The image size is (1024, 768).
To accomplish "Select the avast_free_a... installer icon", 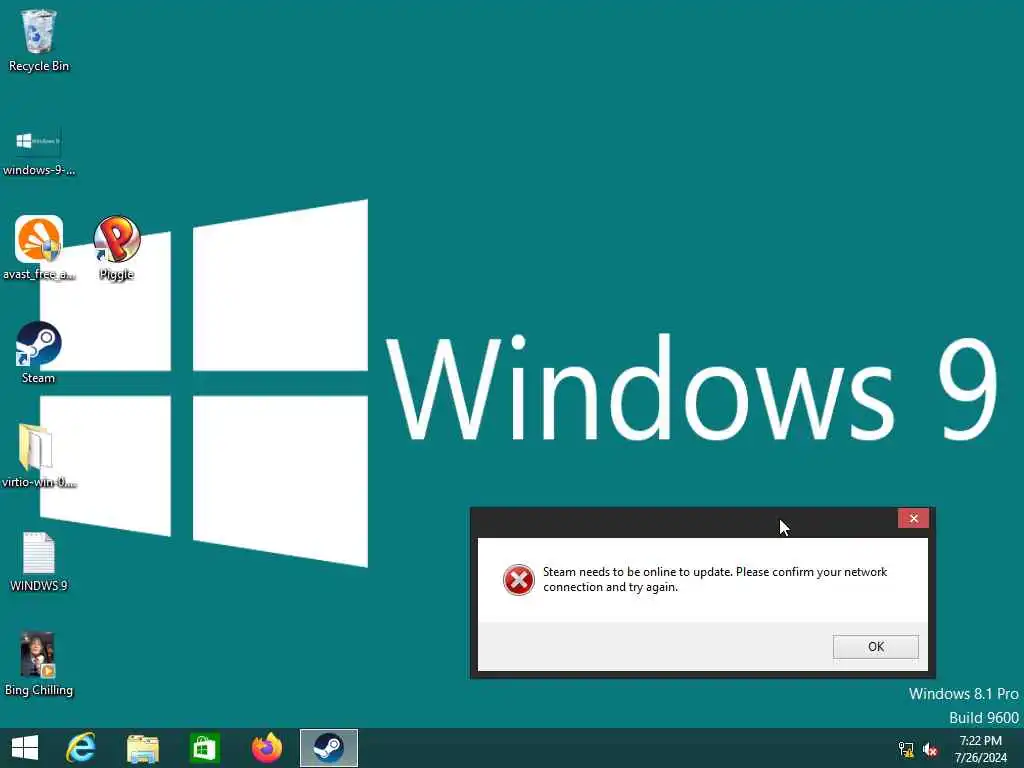I will click(x=39, y=248).
